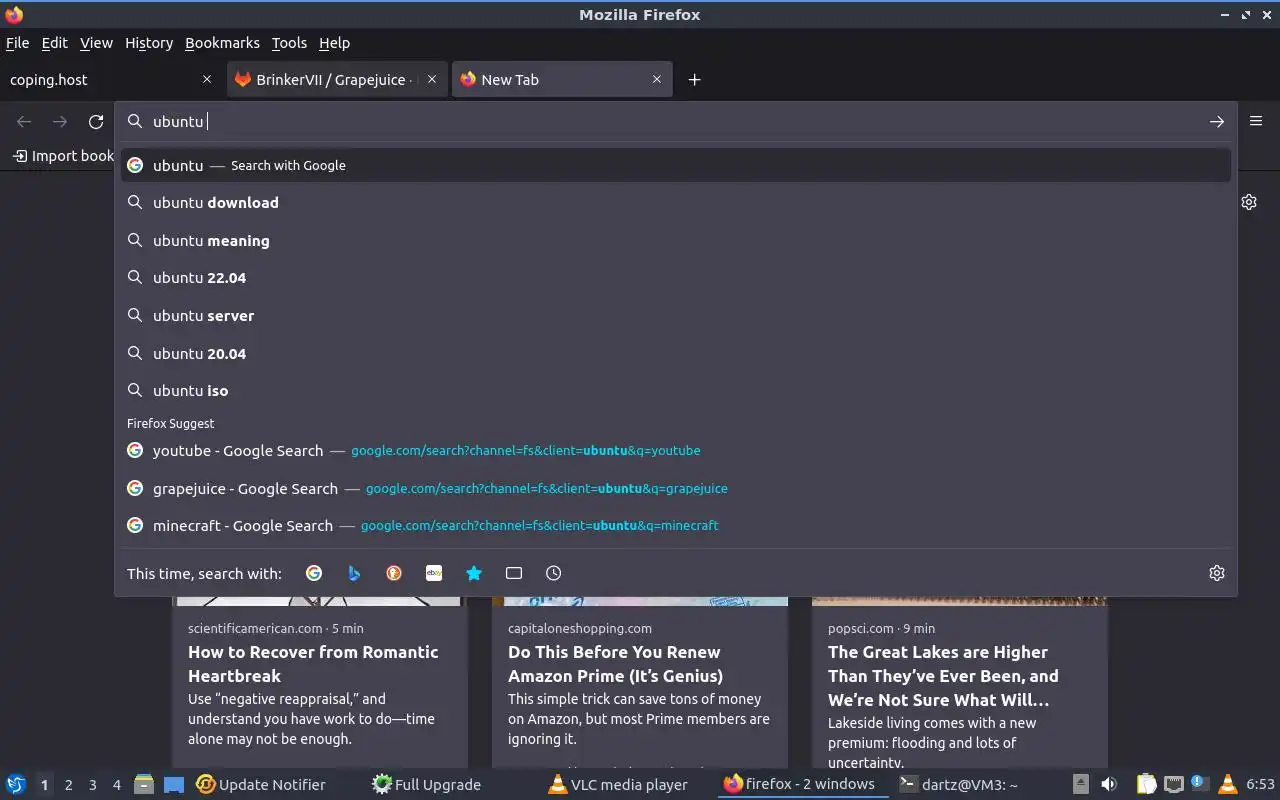Show desktop via taskbar icon
The height and width of the screenshot is (800, 1280).
pyautogui.click(x=173, y=784)
